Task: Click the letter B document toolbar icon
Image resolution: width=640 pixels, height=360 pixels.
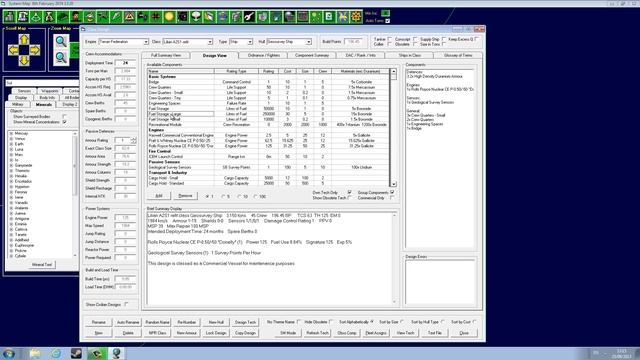Action: coord(329,17)
